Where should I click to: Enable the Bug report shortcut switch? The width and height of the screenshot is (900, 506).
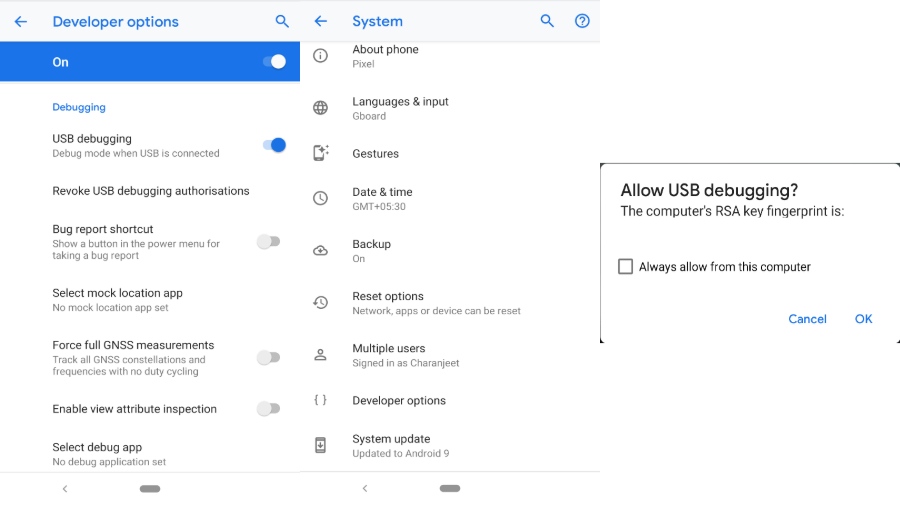(x=268, y=242)
